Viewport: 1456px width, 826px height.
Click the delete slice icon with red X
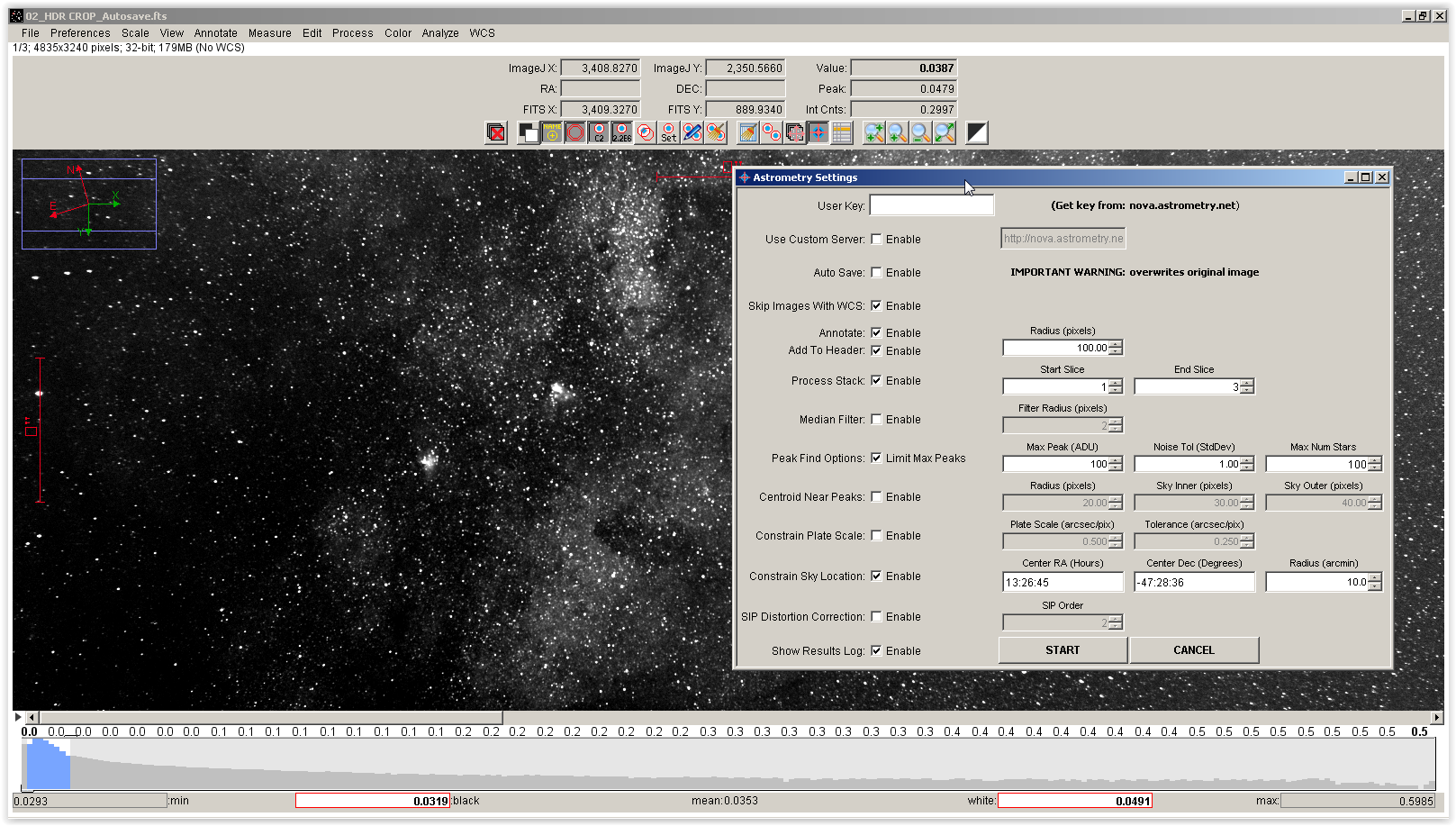click(x=496, y=133)
